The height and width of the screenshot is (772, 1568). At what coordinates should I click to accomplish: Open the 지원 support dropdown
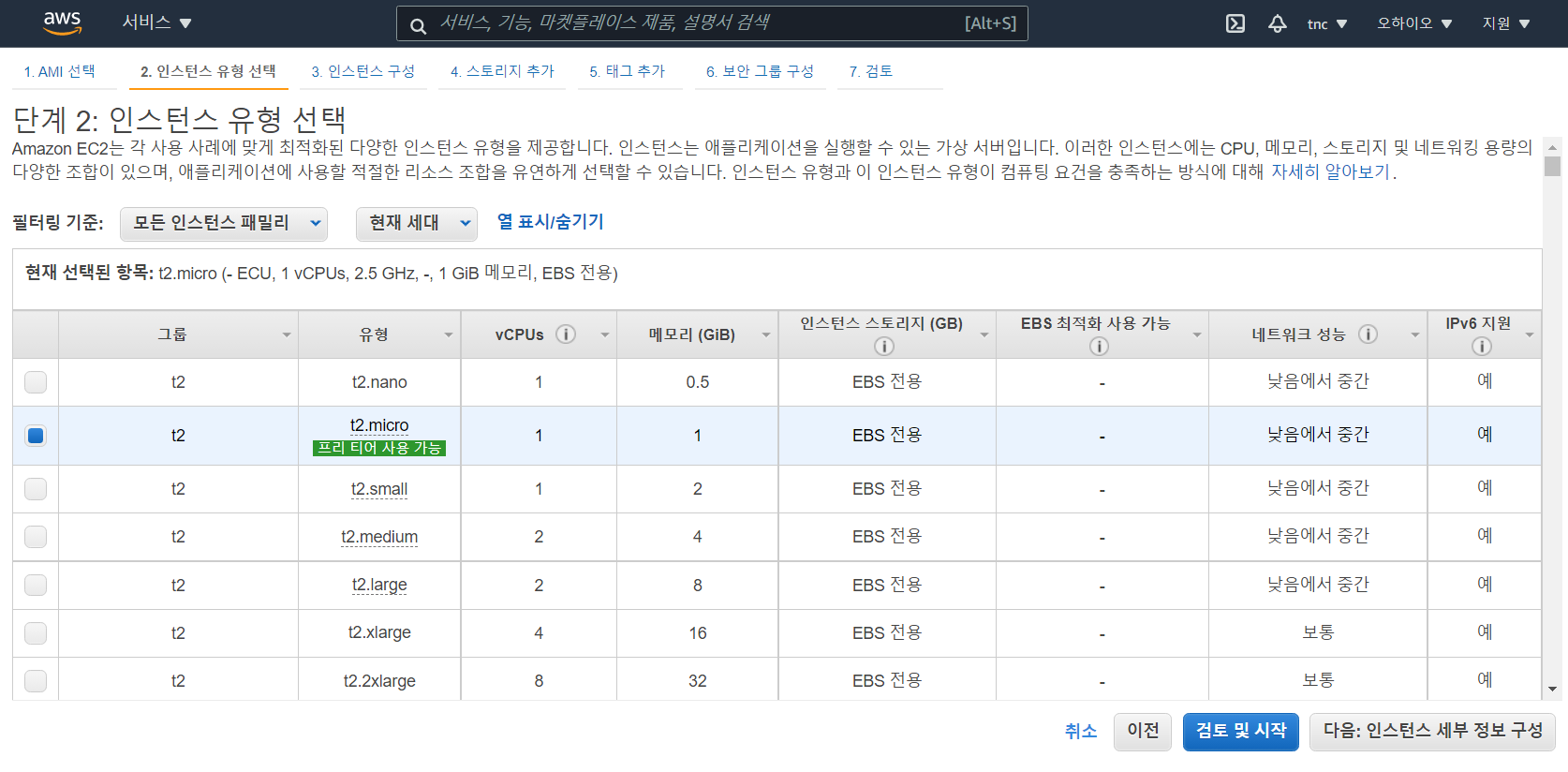(1505, 23)
